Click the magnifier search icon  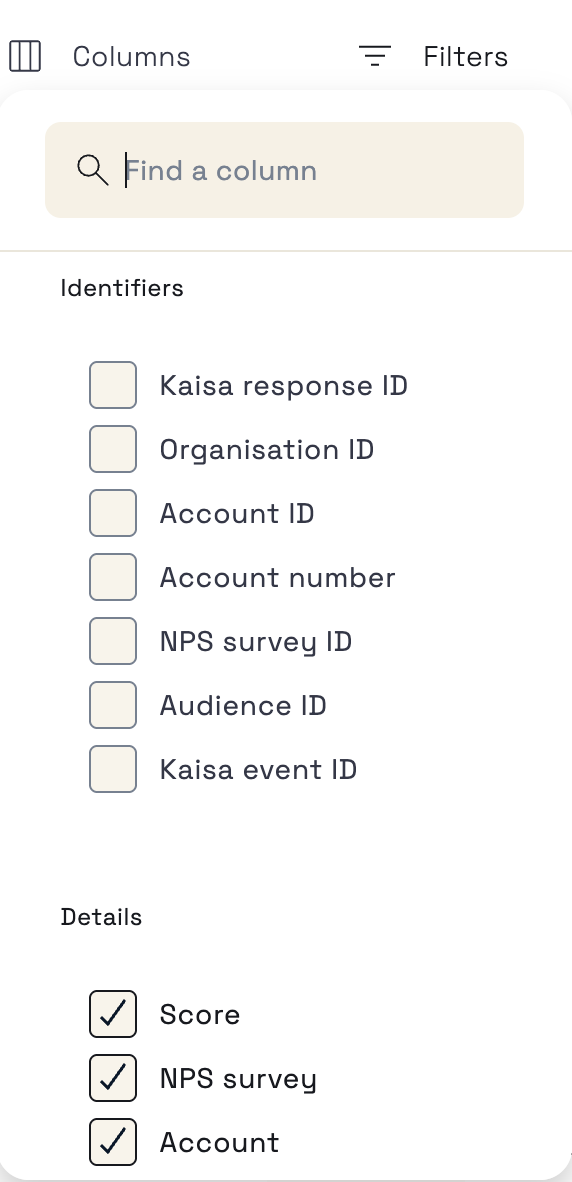coord(93,170)
